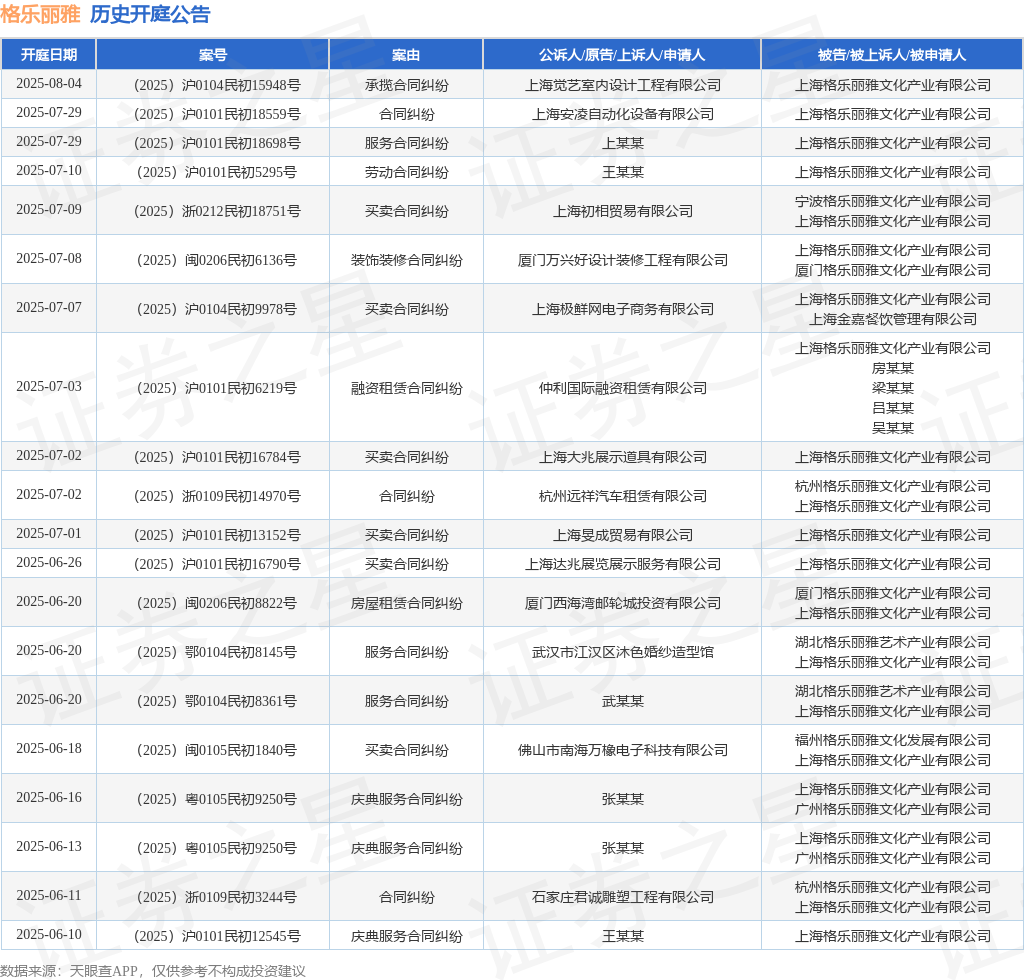Select date cell 2025-06-26
The height and width of the screenshot is (980, 1024).
click(x=49, y=562)
